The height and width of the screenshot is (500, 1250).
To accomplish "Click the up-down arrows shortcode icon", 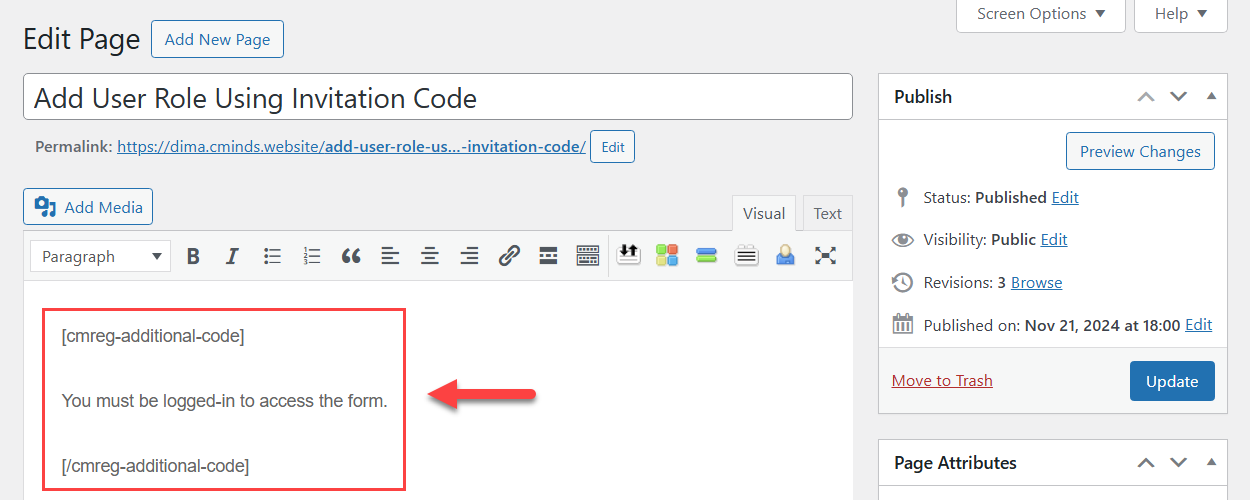I will click(x=628, y=255).
